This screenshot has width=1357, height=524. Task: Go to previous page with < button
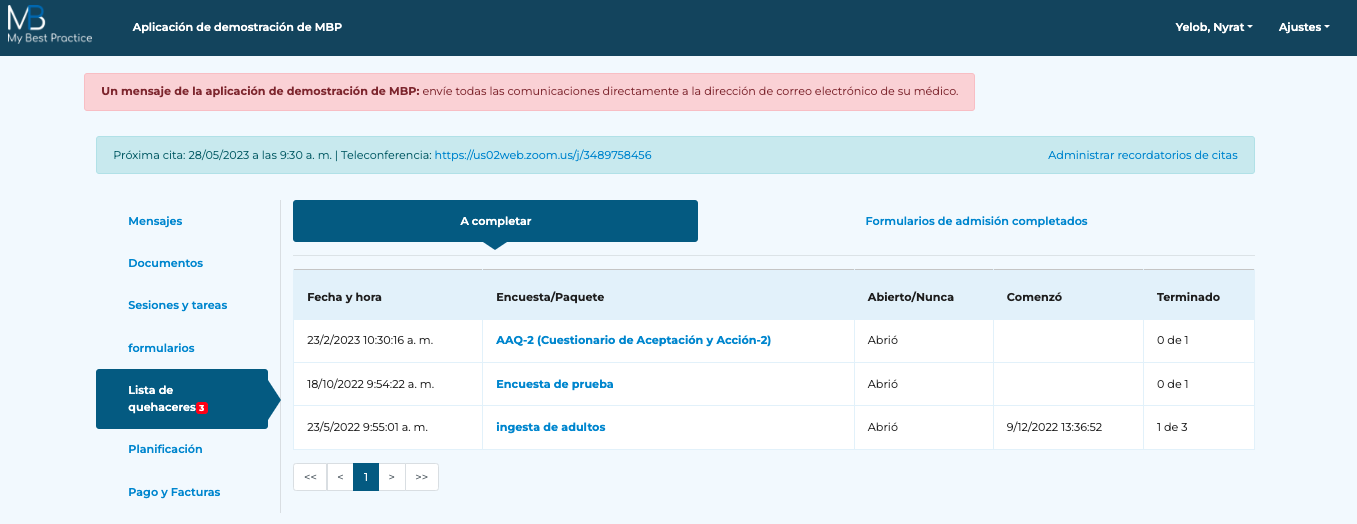tap(340, 477)
